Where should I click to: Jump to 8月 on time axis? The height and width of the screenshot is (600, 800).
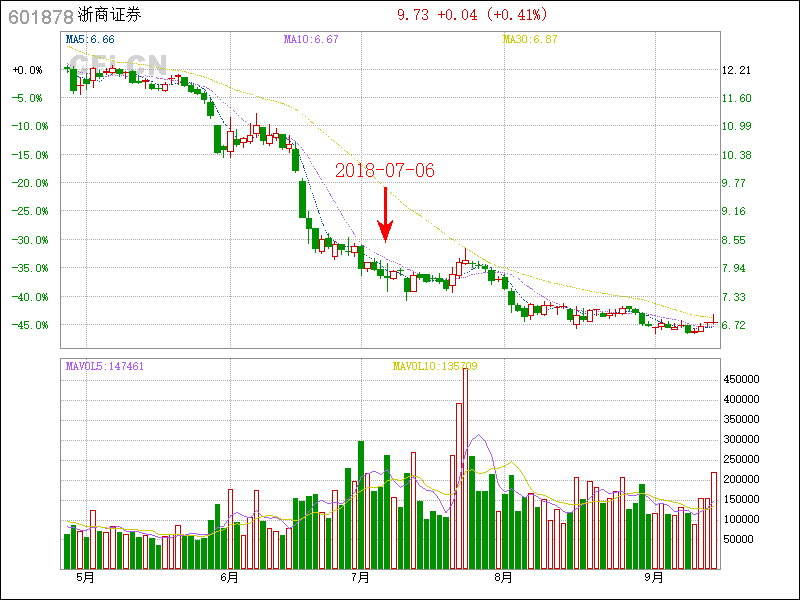[x=504, y=577]
